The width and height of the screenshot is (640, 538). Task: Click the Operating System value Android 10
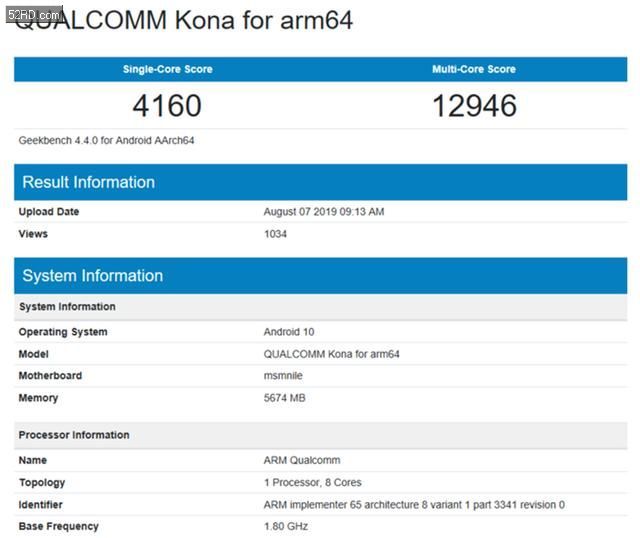(x=289, y=332)
